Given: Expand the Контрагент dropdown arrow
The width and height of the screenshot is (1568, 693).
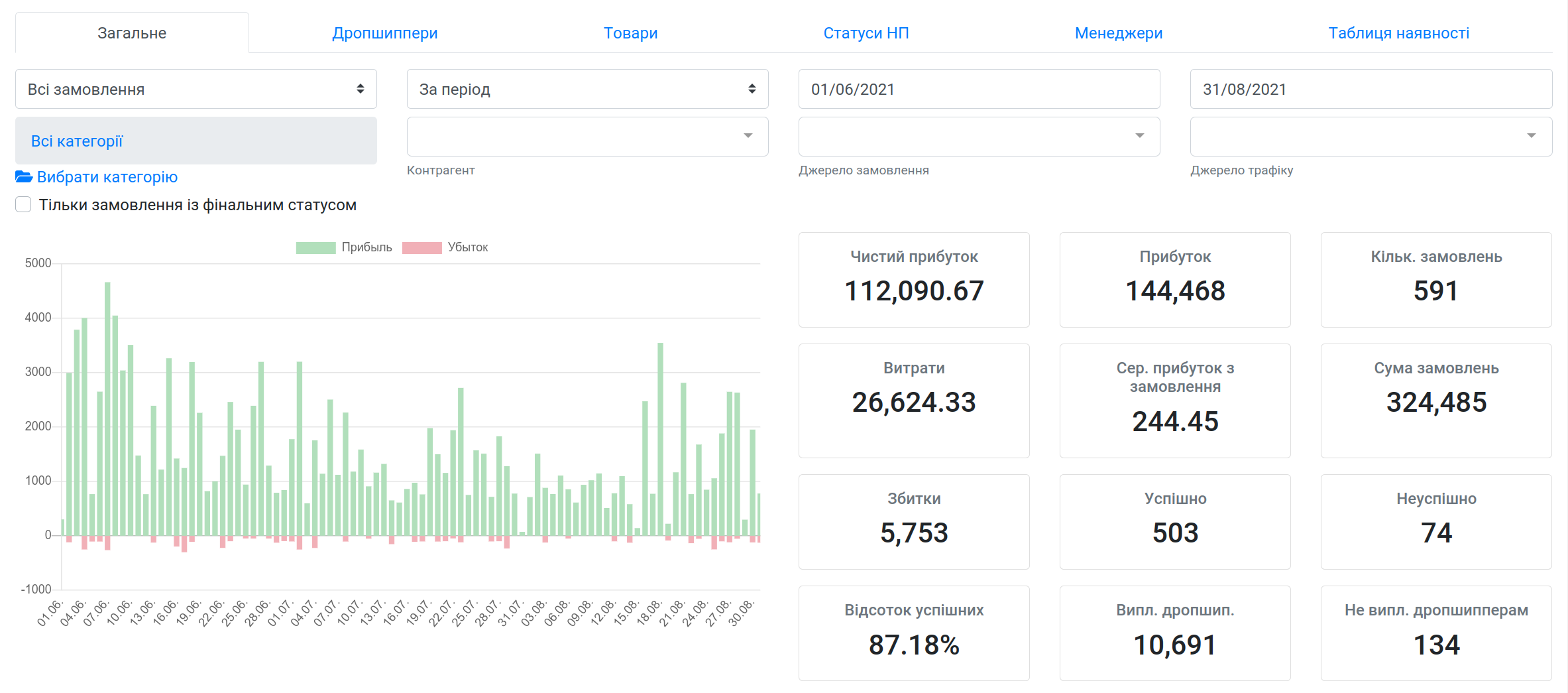Looking at the screenshot, I should [748, 136].
